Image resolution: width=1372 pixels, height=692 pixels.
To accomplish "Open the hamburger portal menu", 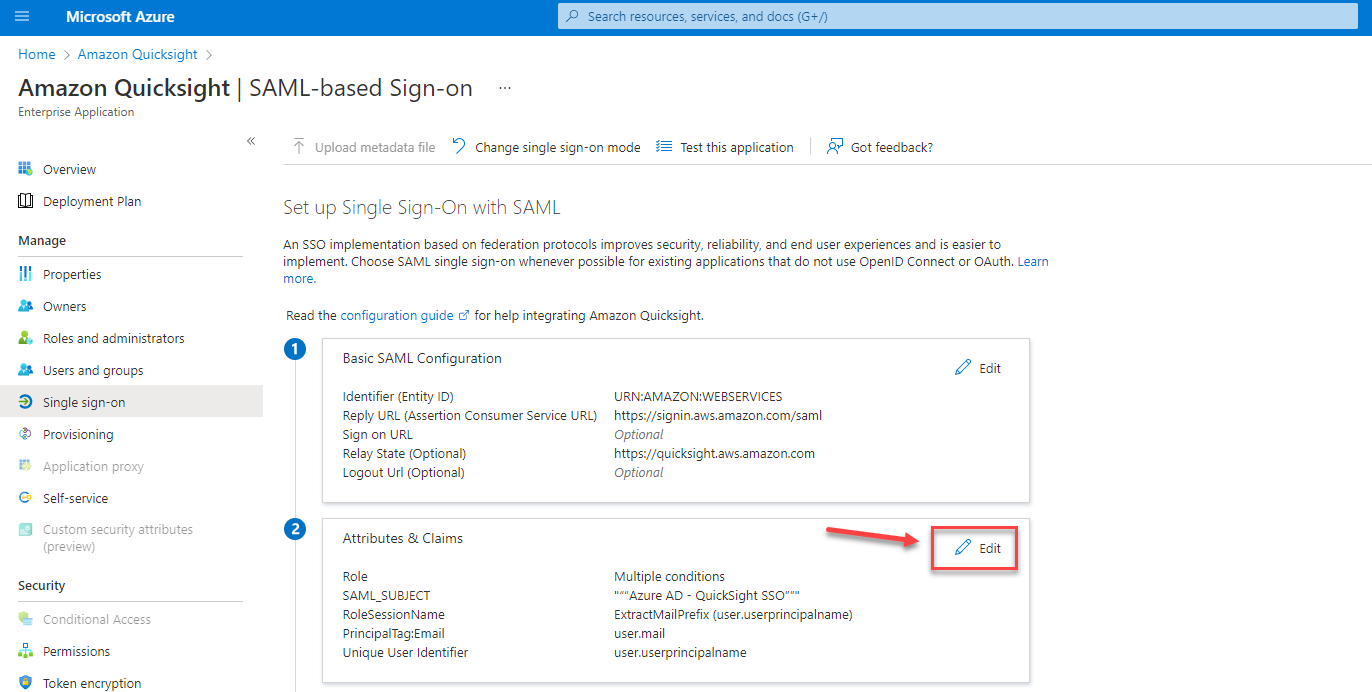I will (x=22, y=17).
